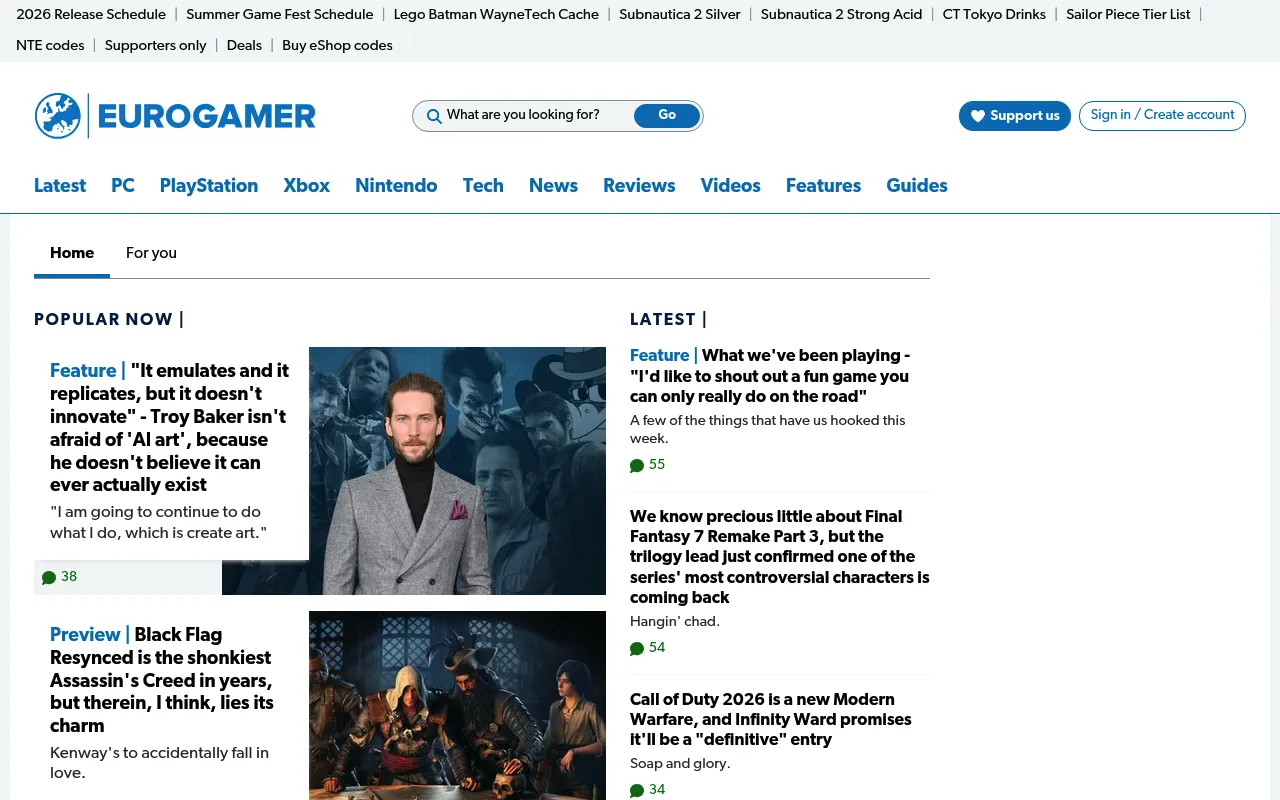
Task: Open comments bubble showing 34
Action: point(647,790)
